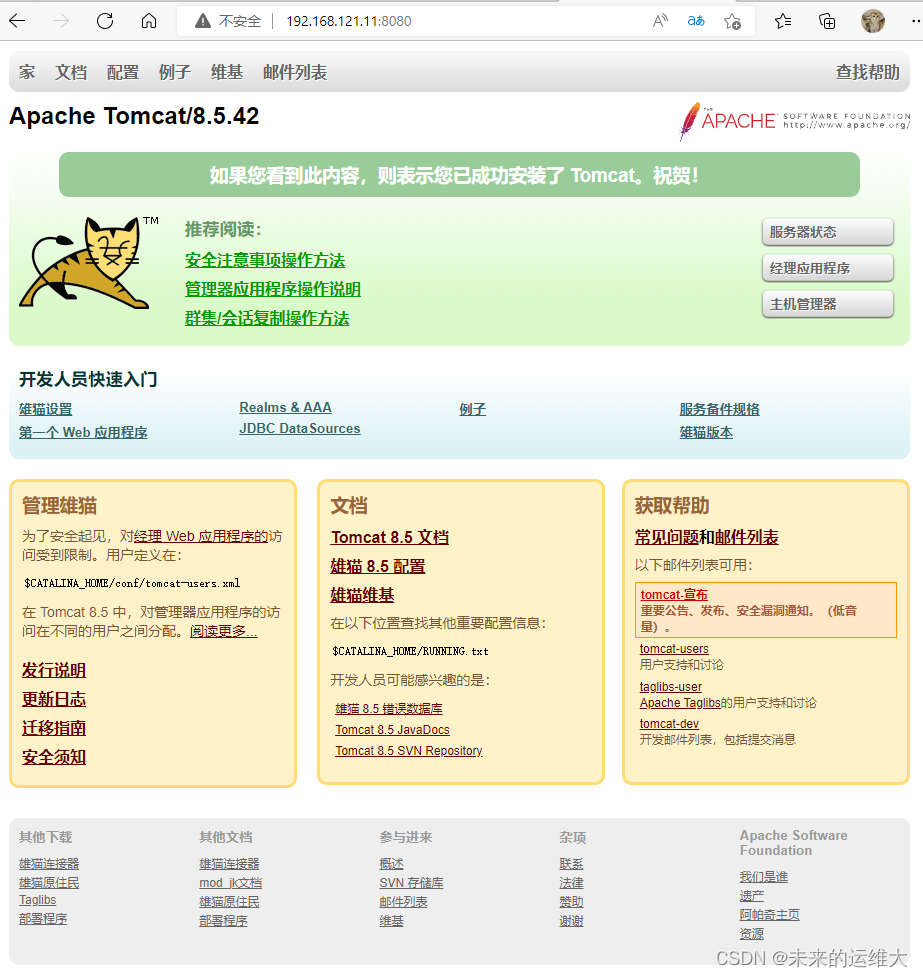Open the tomcat-宣布 mailing list link
The height and width of the screenshot is (977, 923).
pos(674,594)
